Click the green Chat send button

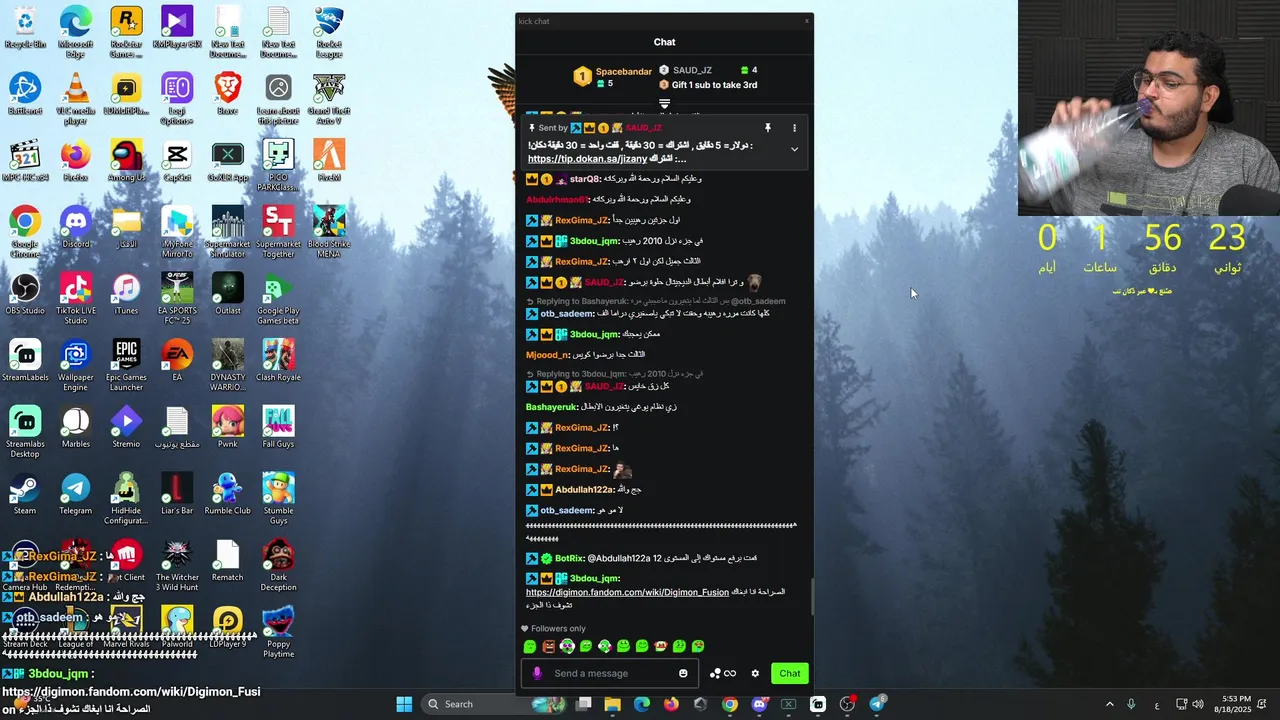pyautogui.click(x=789, y=673)
